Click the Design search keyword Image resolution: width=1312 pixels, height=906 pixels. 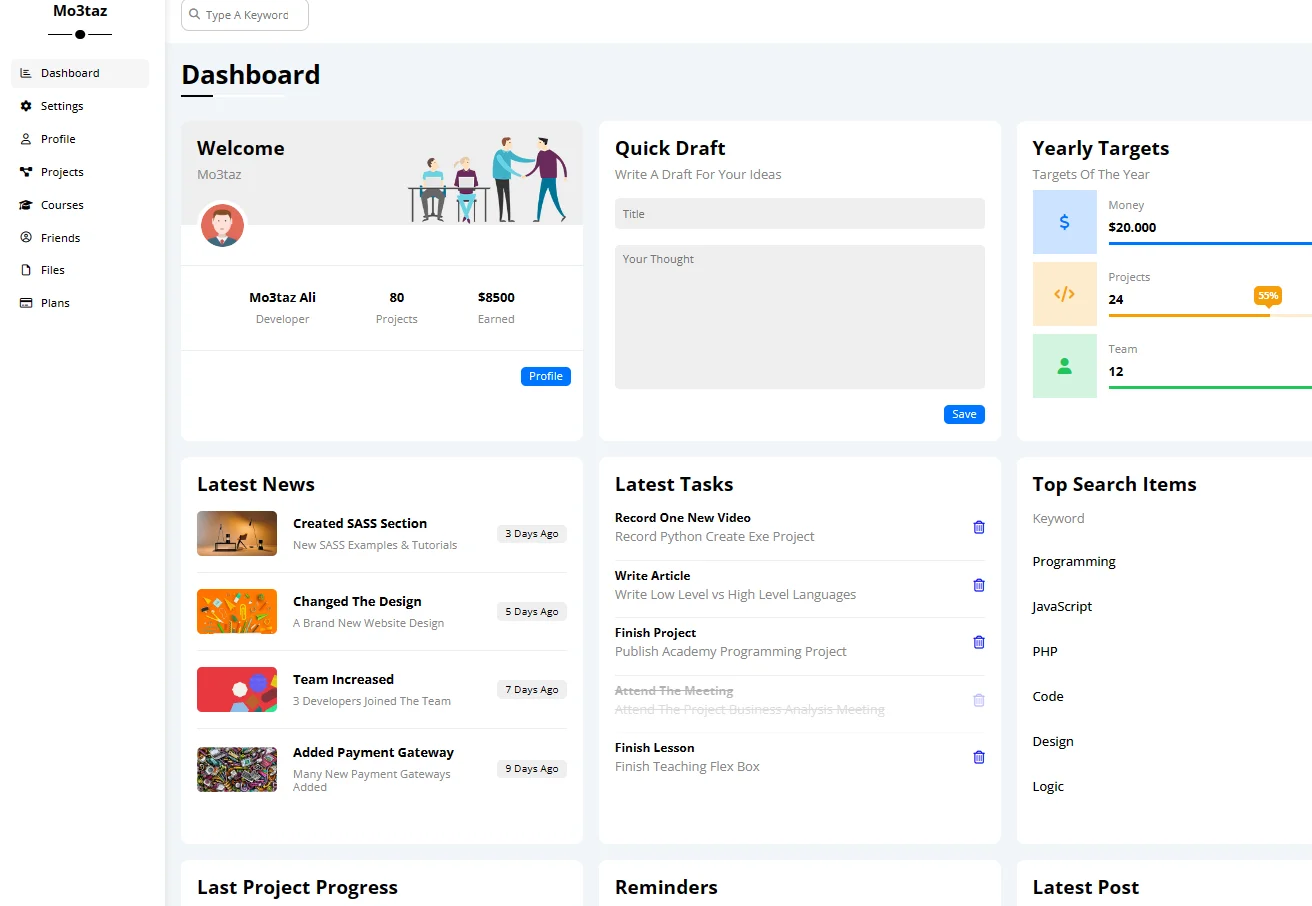1053,742
